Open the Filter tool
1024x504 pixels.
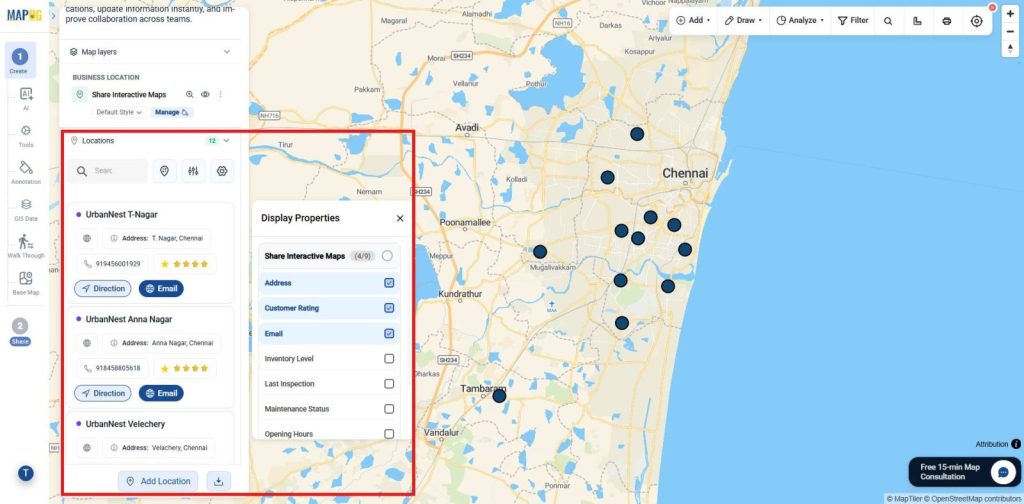pos(853,20)
